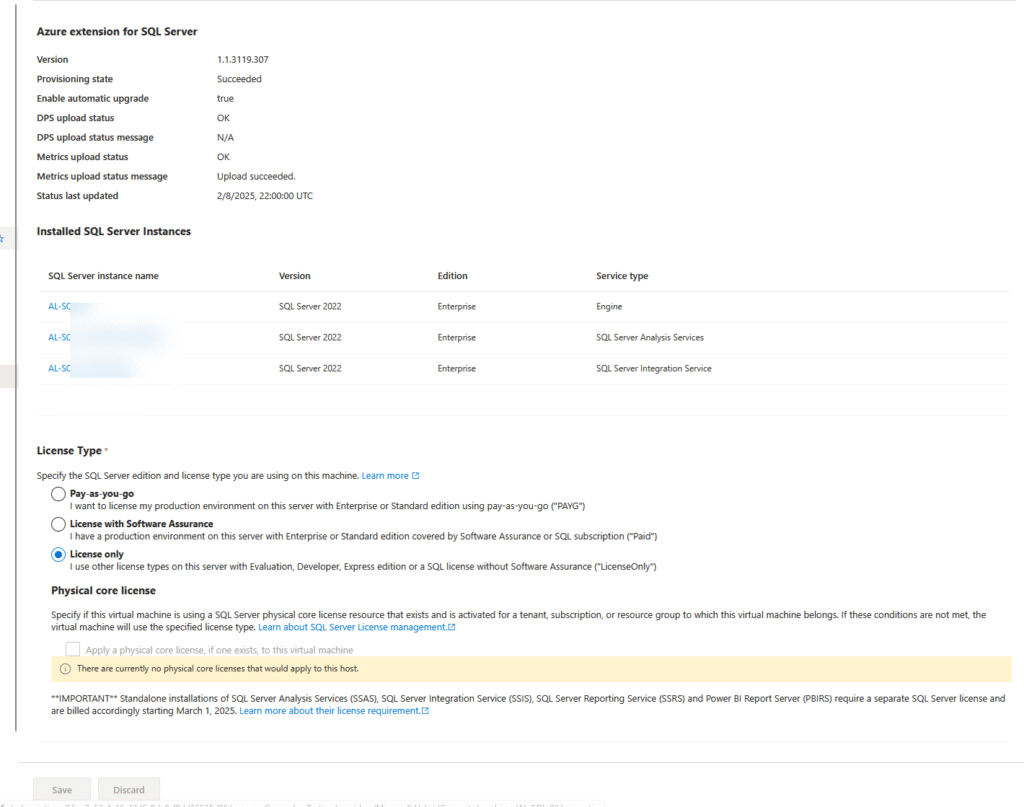
Task: Click the Discard button
Action: coord(129,789)
